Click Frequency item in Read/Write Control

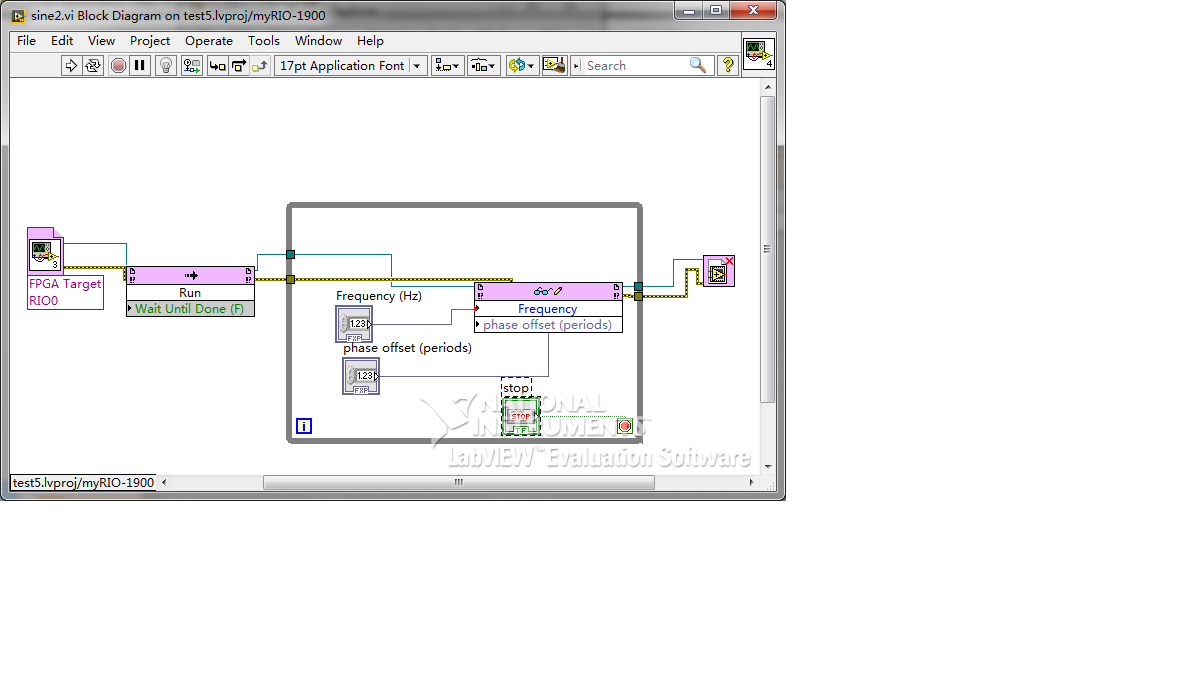548,309
